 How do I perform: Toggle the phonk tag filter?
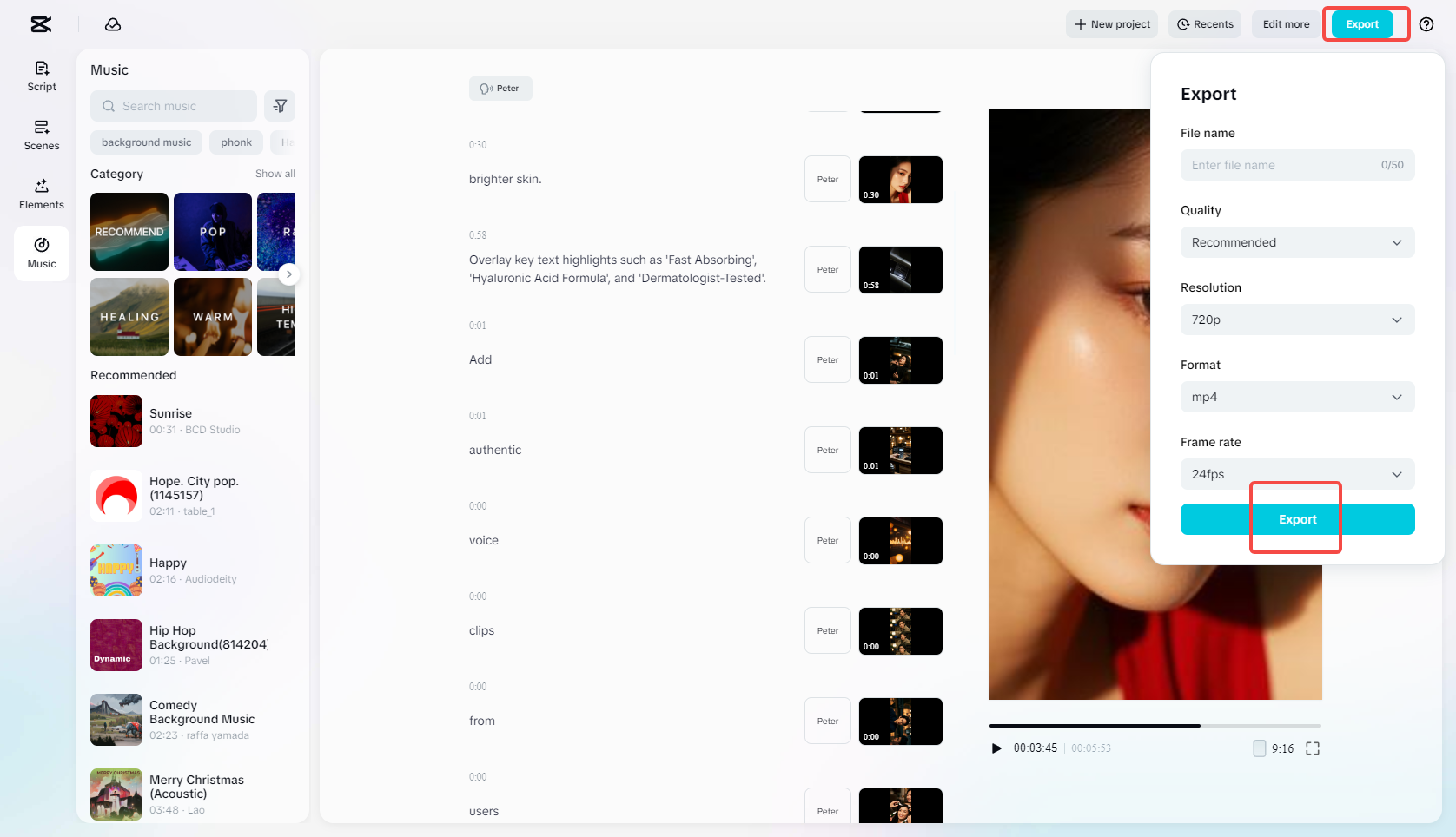(x=235, y=142)
